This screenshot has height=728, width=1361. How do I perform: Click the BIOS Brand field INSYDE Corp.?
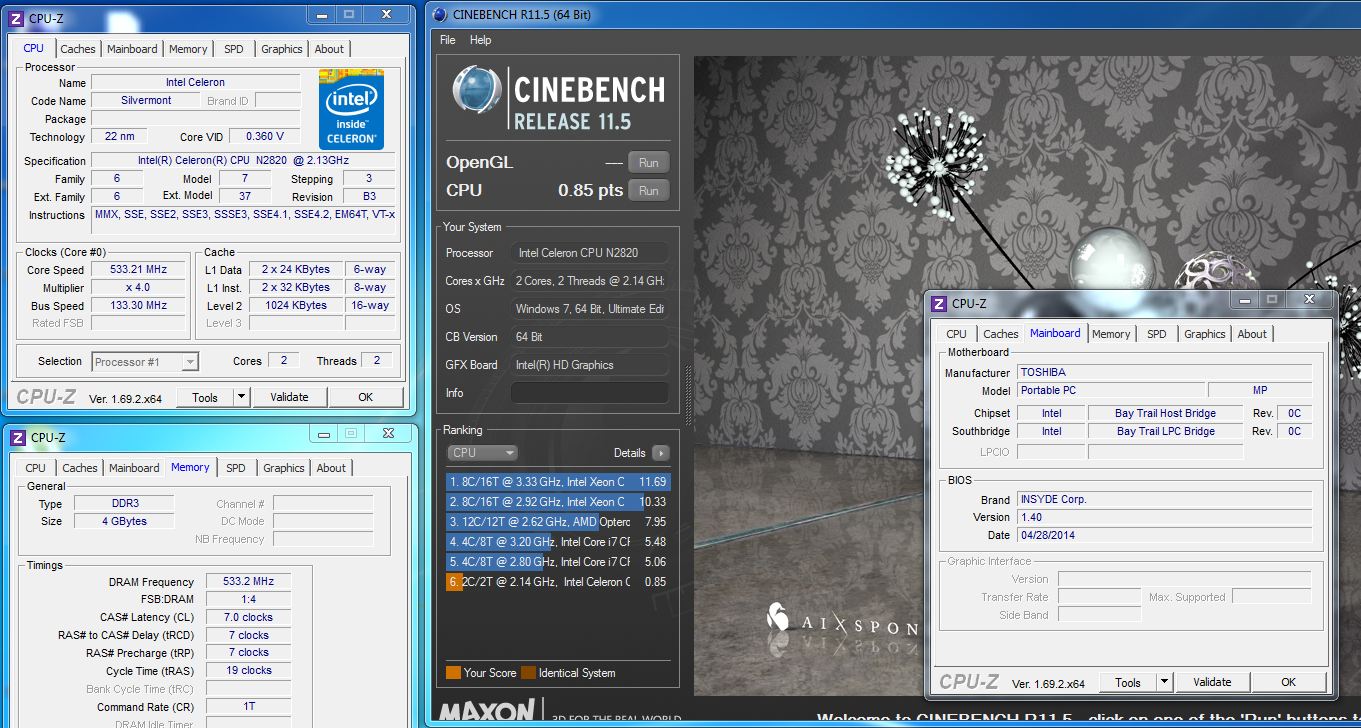point(1164,499)
